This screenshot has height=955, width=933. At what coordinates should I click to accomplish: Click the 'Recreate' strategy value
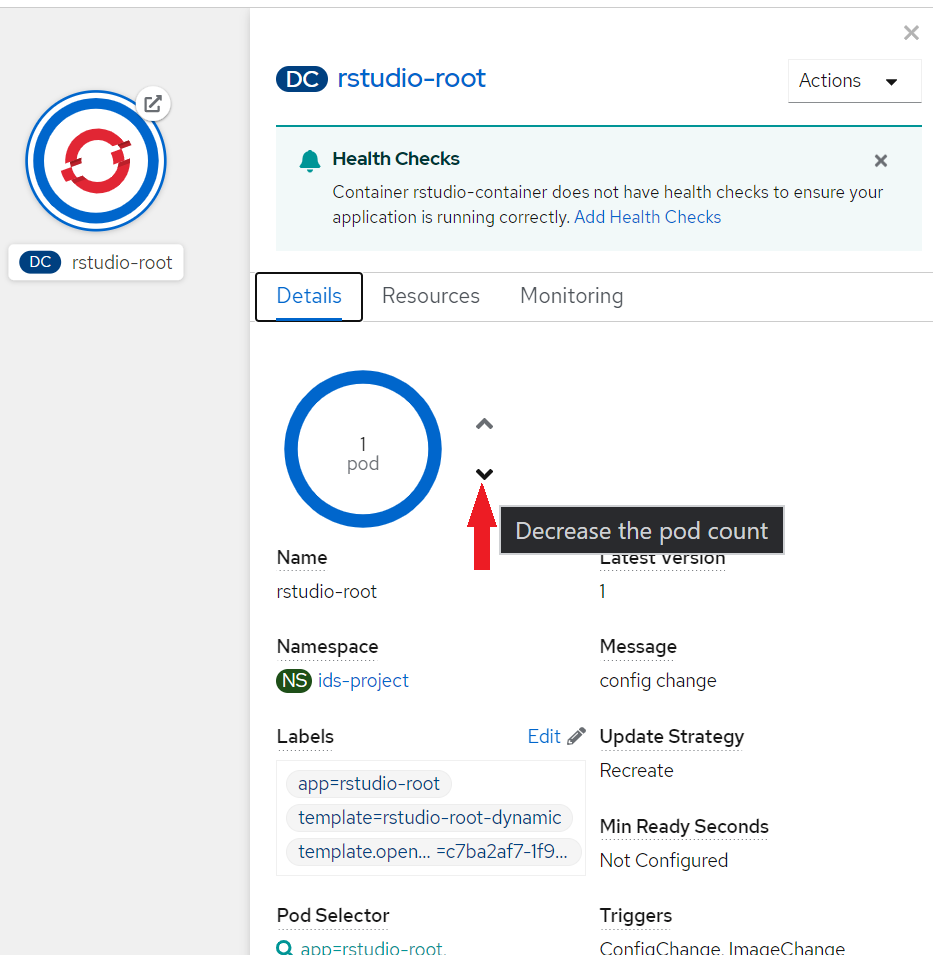click(x=636, y=770)
